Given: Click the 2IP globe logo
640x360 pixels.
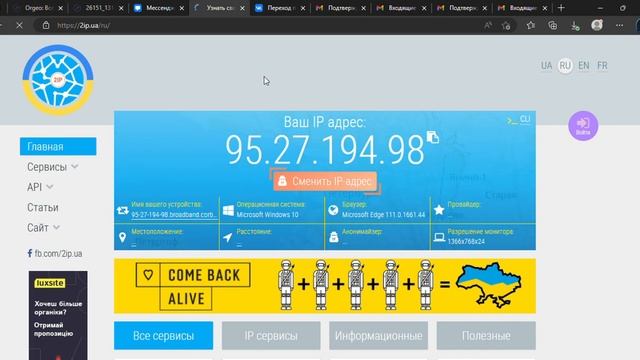Looking at the screenshot, I should coord(58,80).
